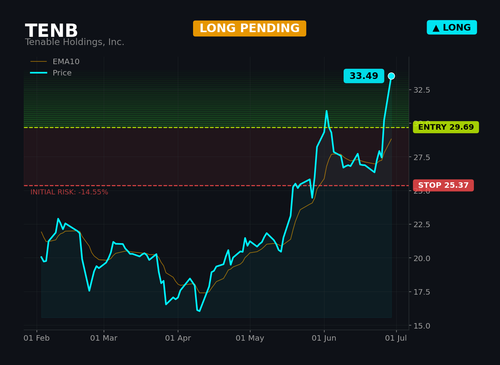
Task: Click the 22.5 y-axis label
Action: [x=422, y=225]
